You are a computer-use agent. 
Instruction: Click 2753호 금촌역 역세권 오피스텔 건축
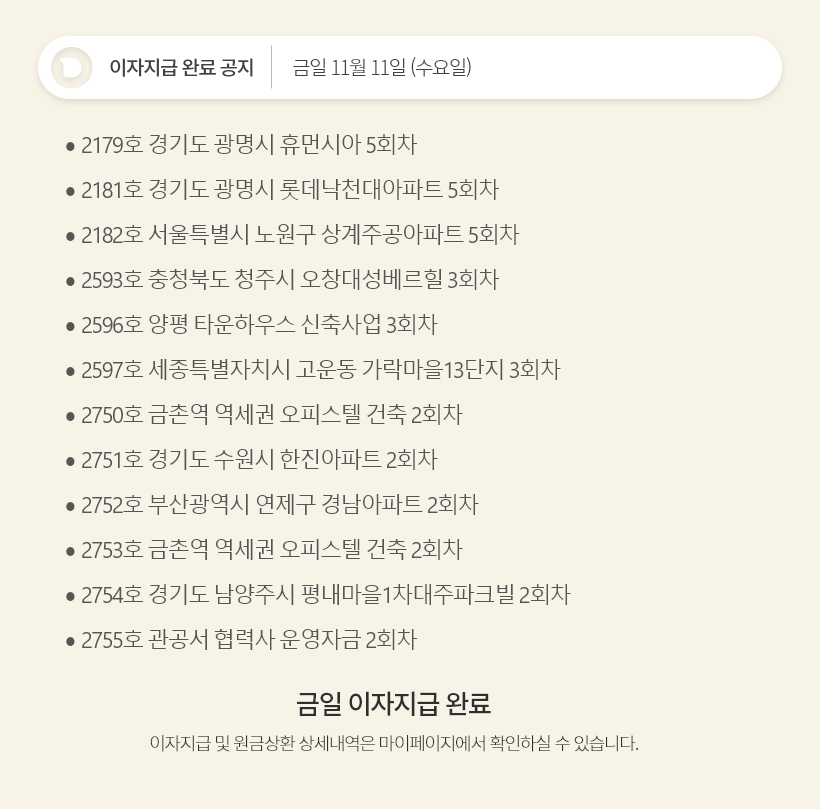271,550
